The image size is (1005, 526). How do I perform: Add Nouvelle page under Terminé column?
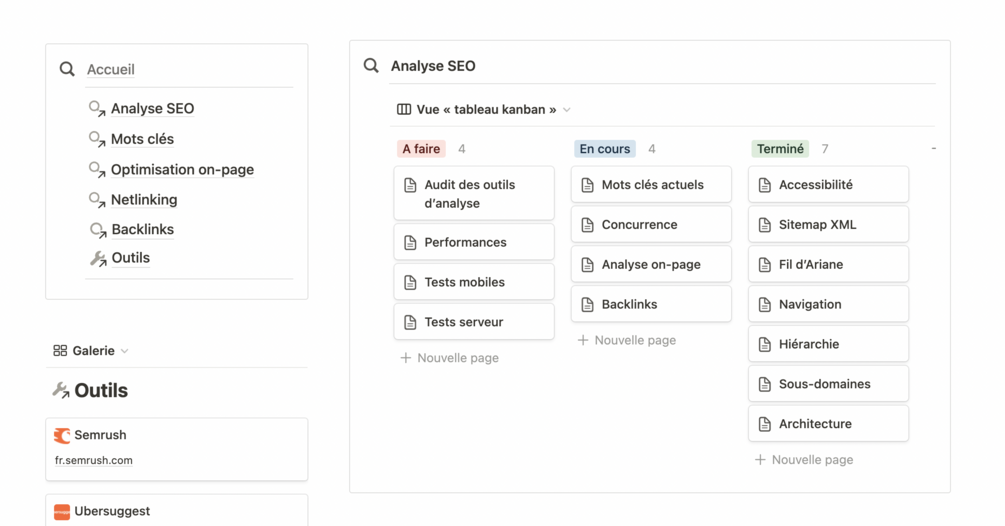pos(804,460)
